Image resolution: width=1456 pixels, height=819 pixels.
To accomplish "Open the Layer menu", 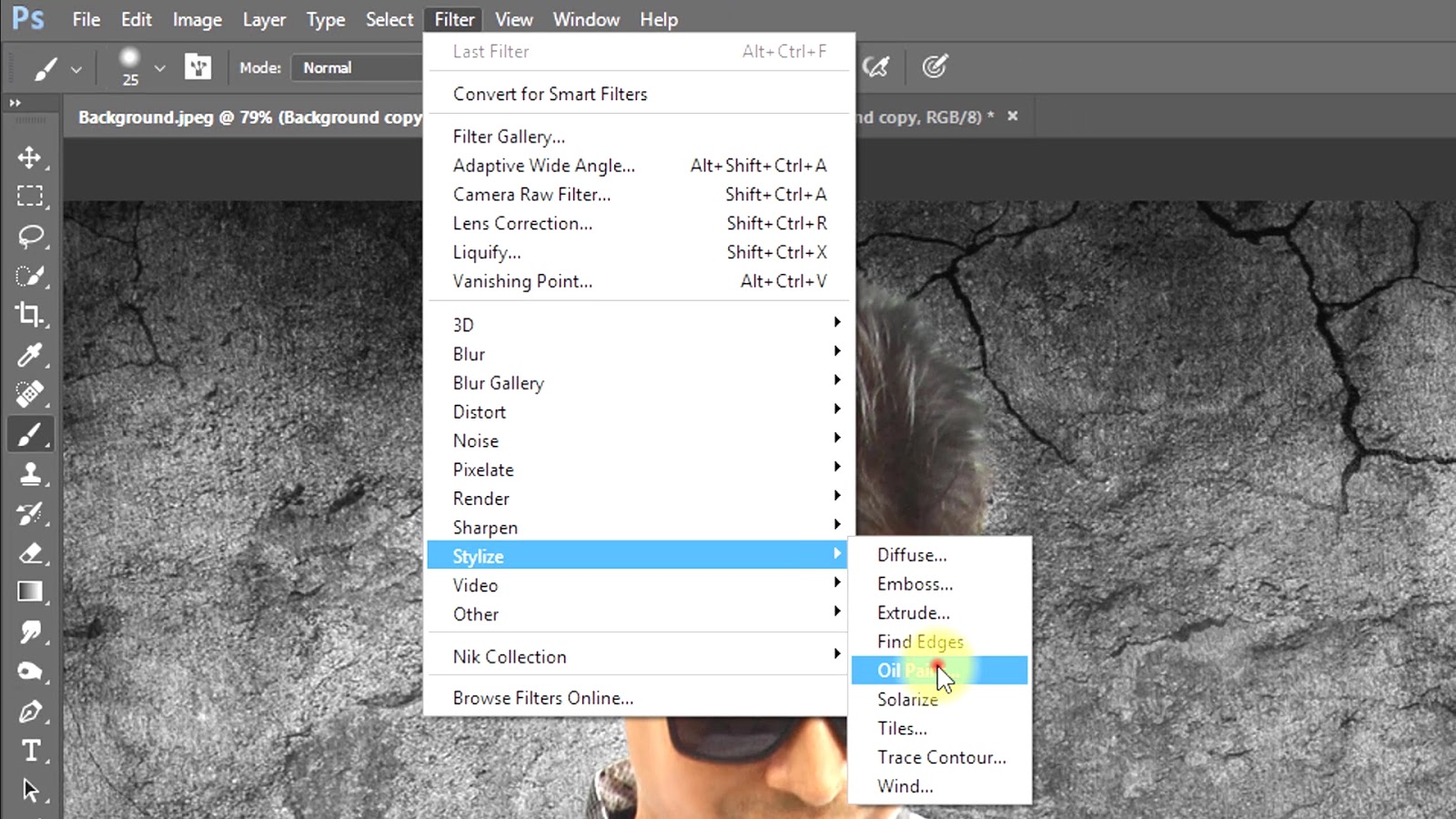I will pos(264,19).
